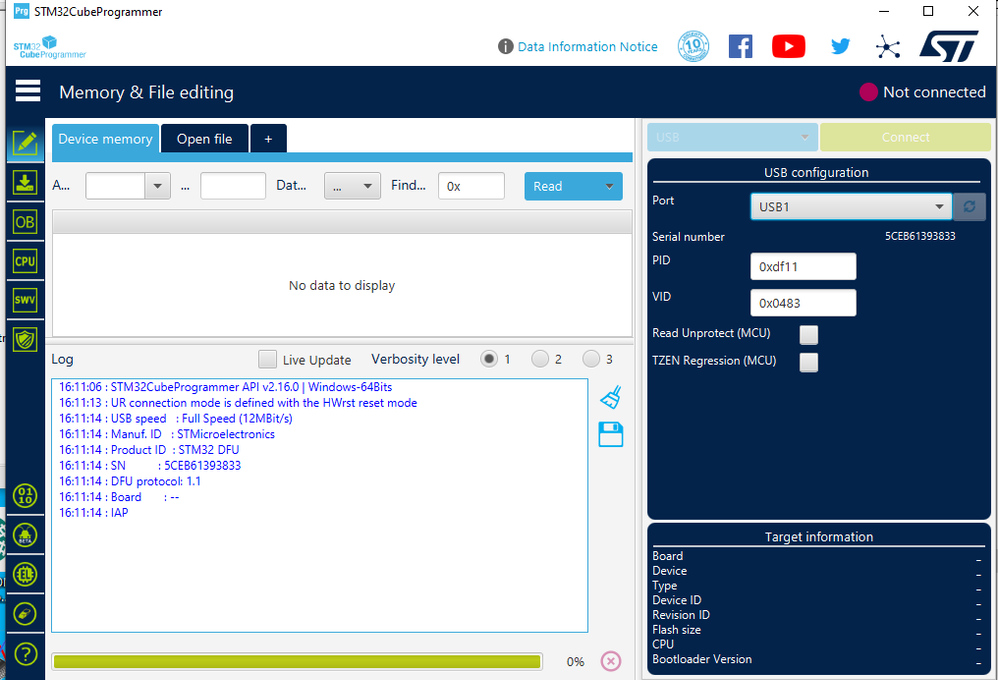Click 'No data to display' text
The width and height of the screenshot is (998, 680).
click(x=342, y=285)
